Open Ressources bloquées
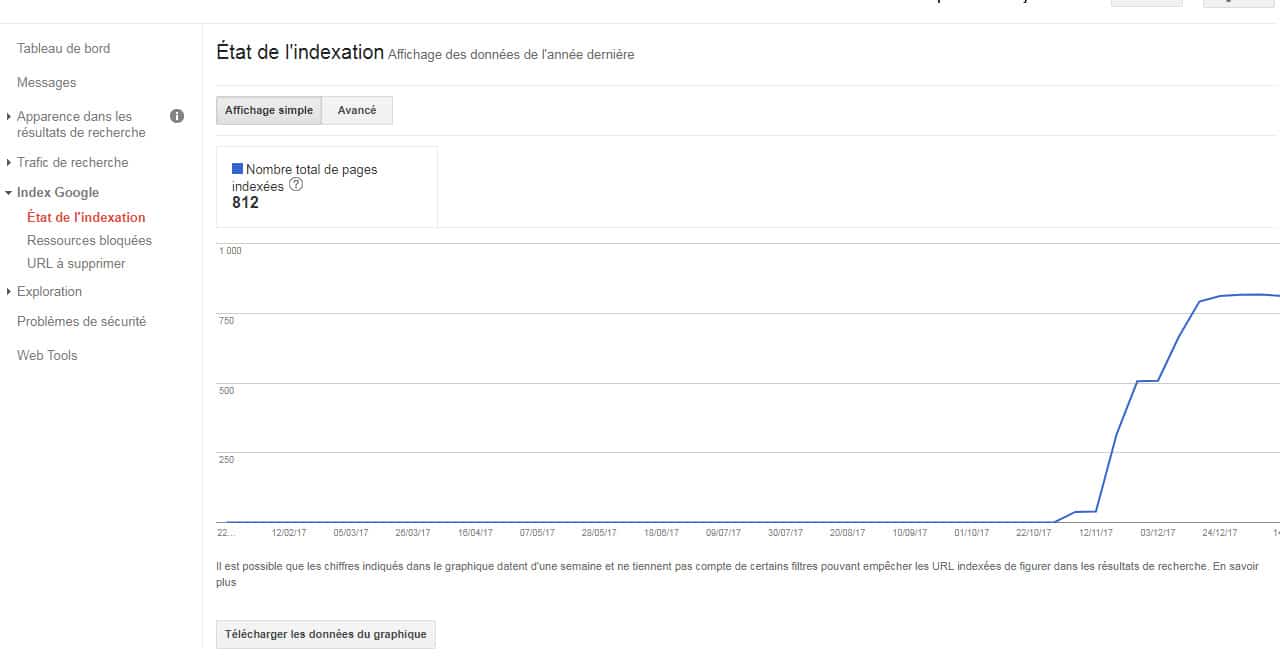This screenshot has height=658, width=1280. pos(89,240)
